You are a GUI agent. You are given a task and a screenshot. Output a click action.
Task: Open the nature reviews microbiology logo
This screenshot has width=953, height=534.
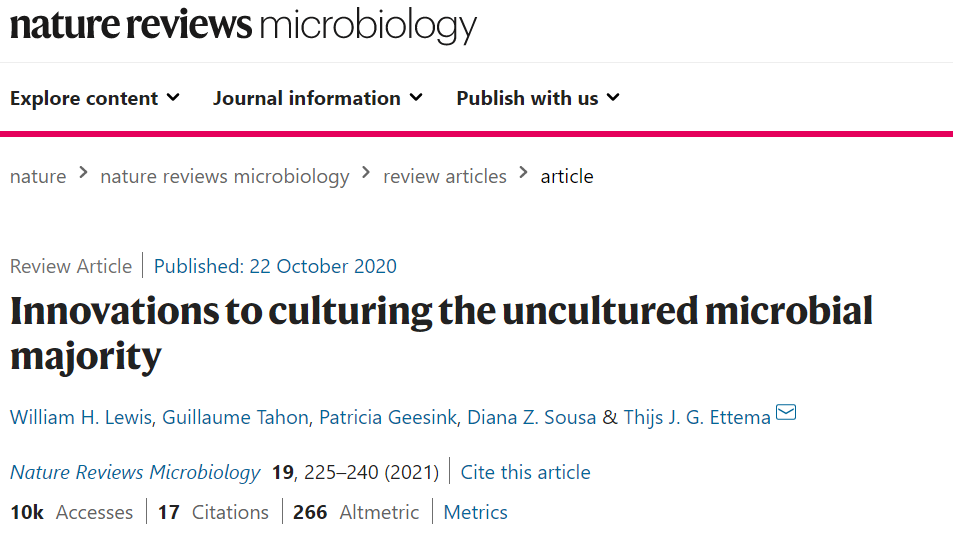(243, 26)
